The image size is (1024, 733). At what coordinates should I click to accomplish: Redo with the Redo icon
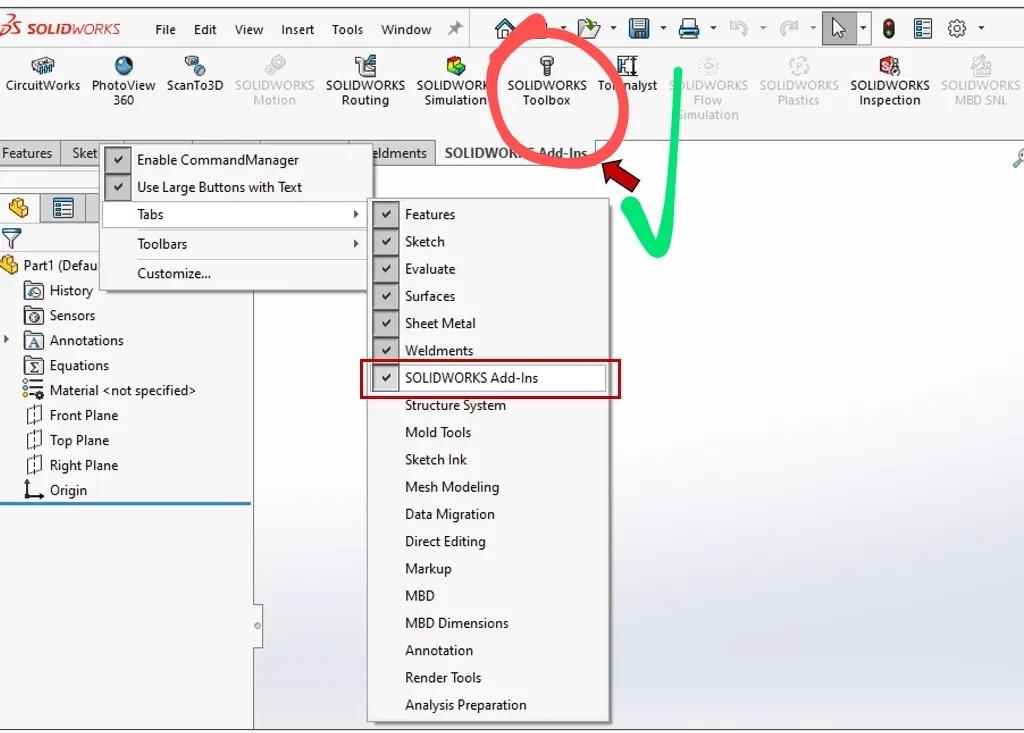click(x=789, y=28)
